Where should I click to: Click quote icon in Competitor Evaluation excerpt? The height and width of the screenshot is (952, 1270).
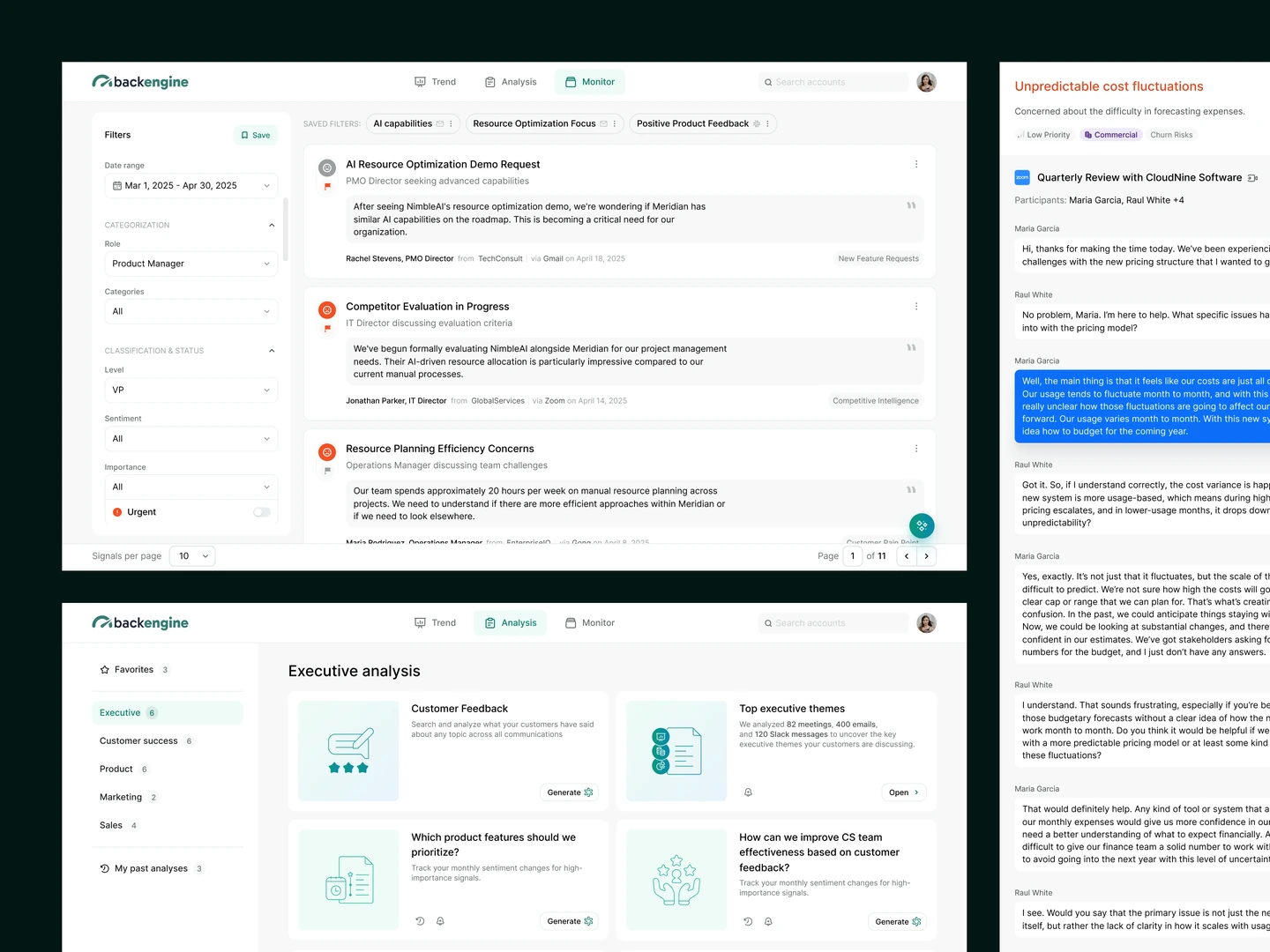pyautogui.click(x=911, y=347)
